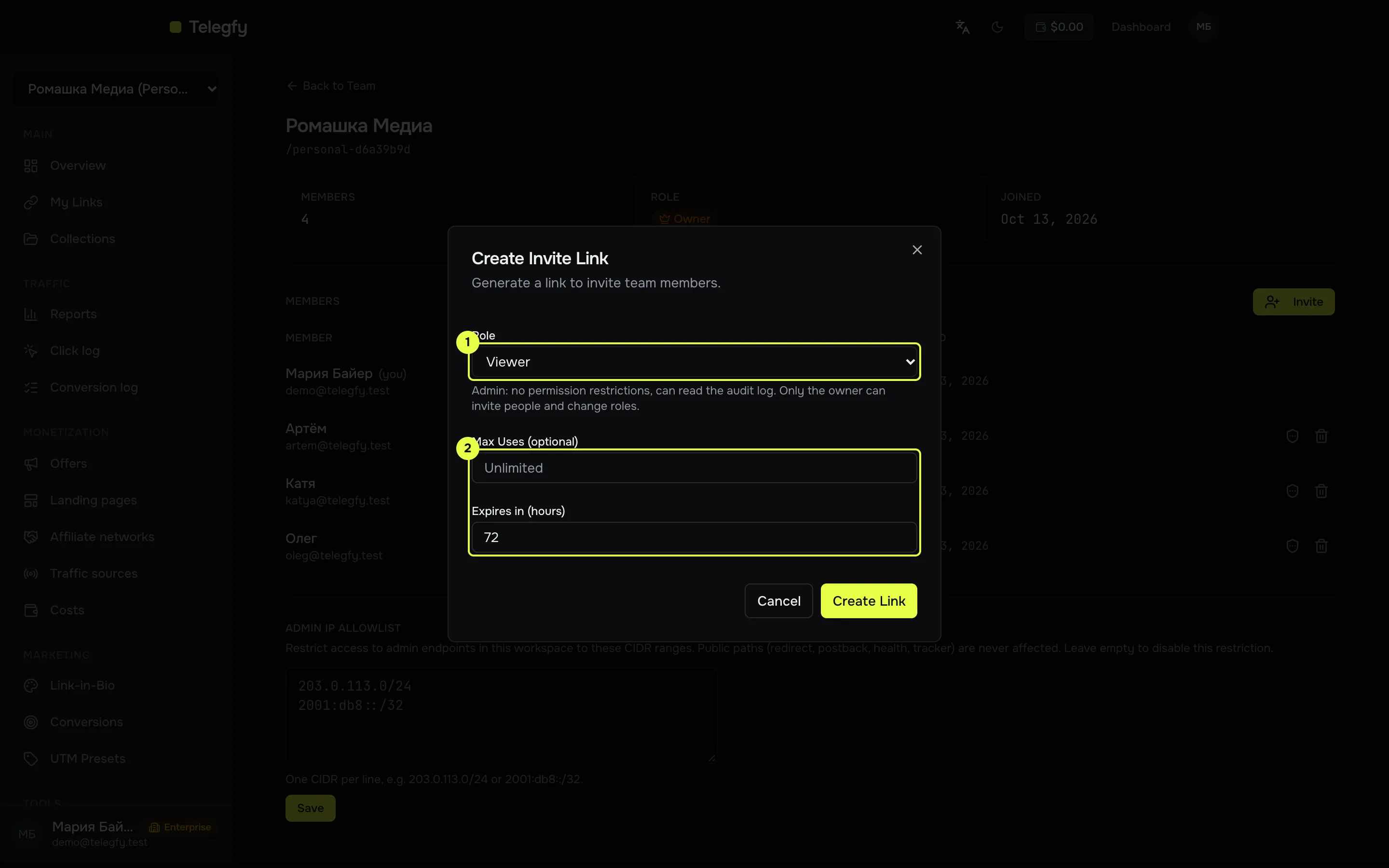Click the Affiliate networks handshake icon
The width and height of the screenshot is (1389, 868).
31,537
